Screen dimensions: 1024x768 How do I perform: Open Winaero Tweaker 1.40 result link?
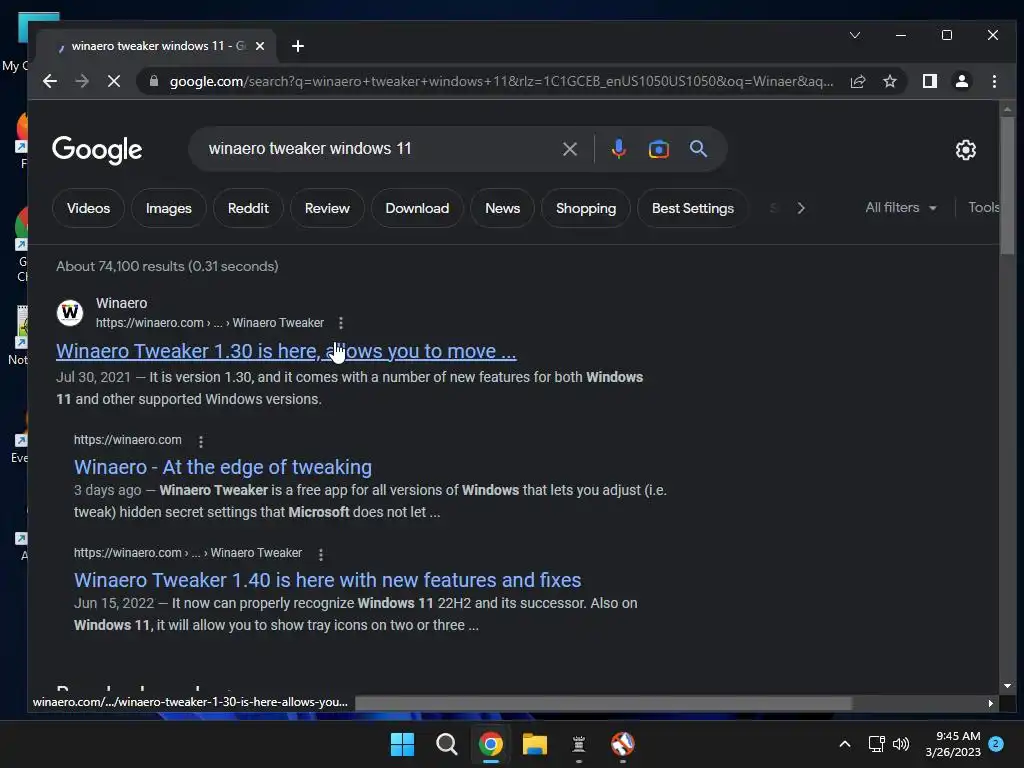[327, 580]
